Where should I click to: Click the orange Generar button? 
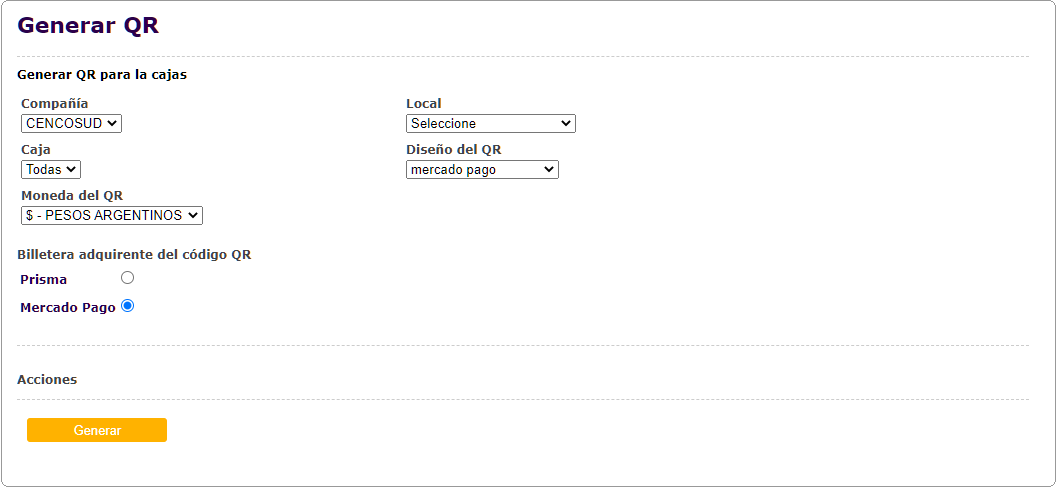point(97,430)
